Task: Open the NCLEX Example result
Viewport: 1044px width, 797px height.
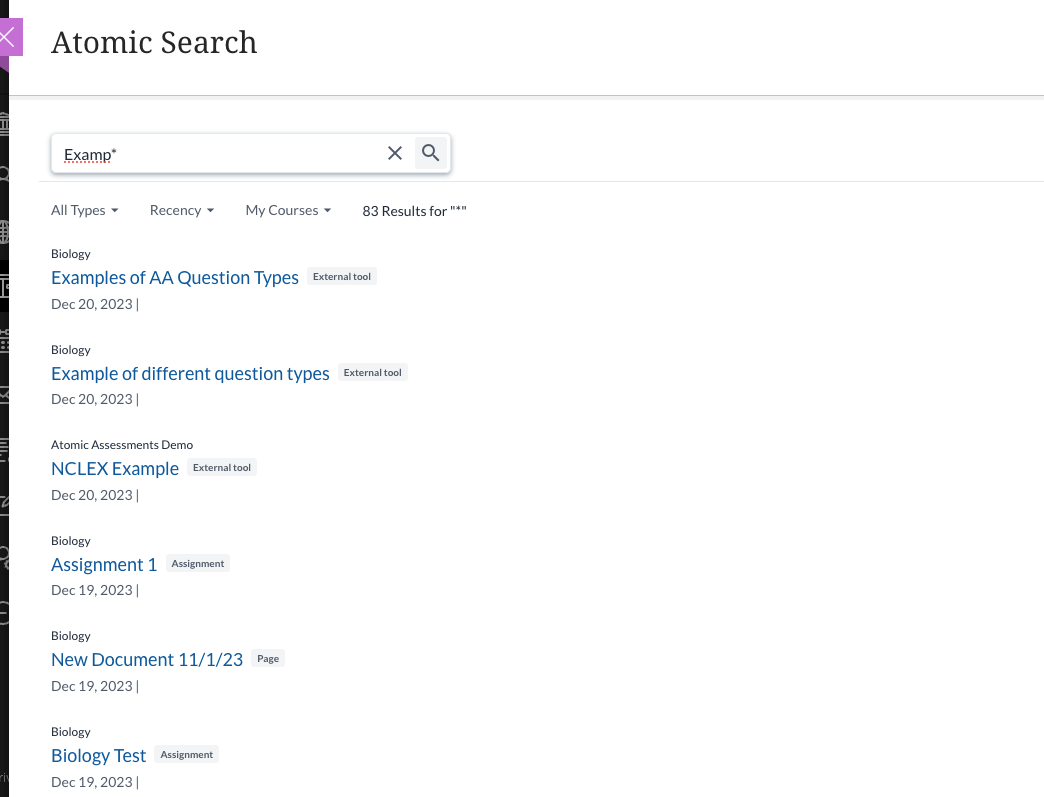Action: pos(115,469)
